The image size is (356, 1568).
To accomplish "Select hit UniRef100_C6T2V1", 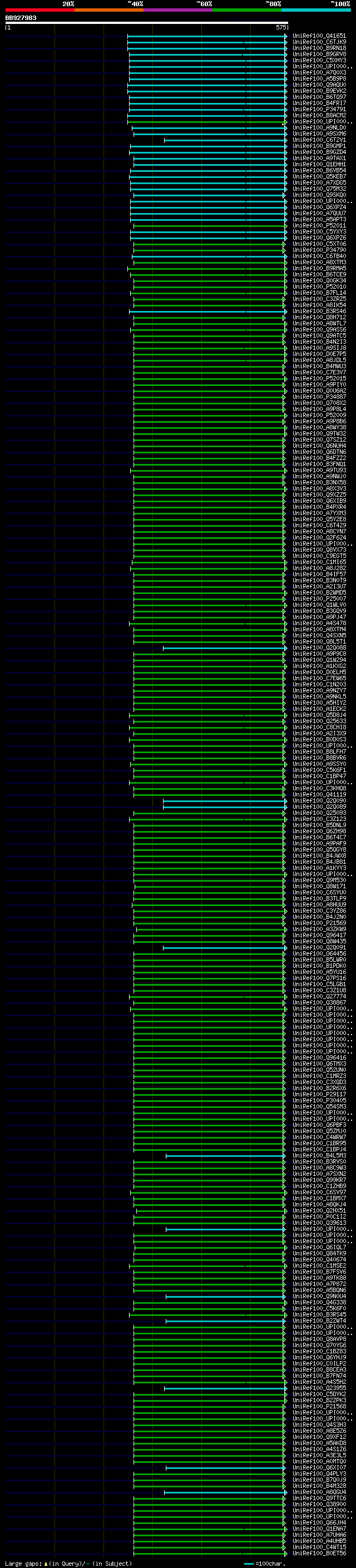I will pyautogui.click(x=319, y=140).
